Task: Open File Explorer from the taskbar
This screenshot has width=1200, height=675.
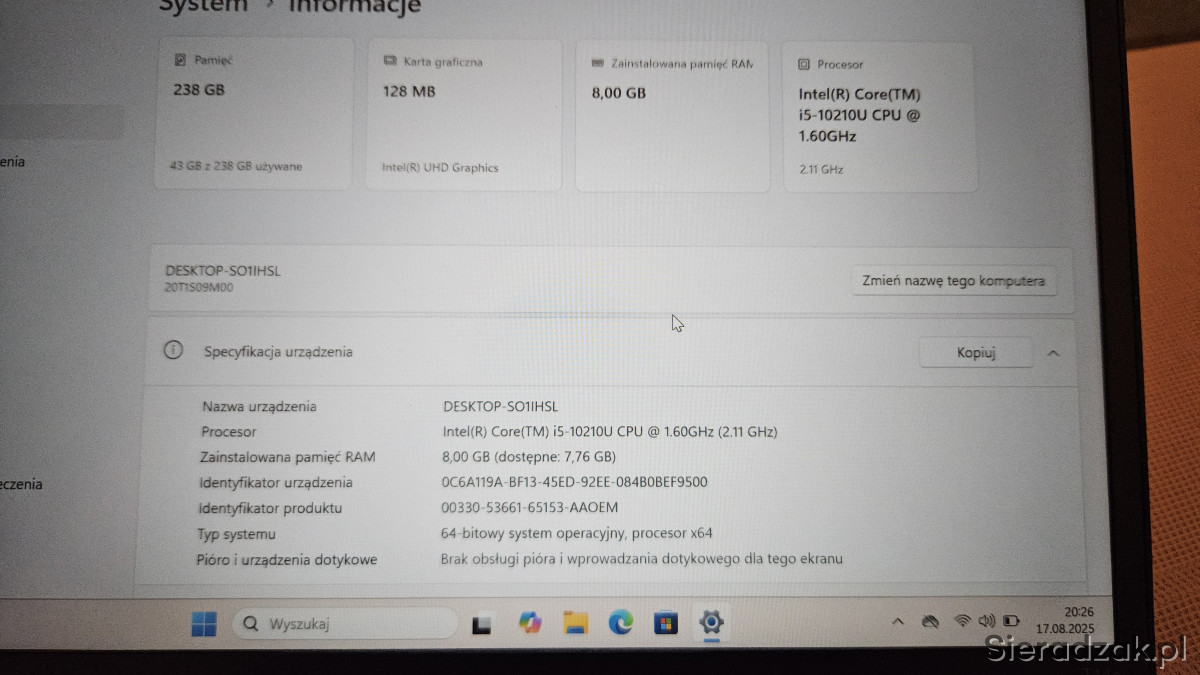Action: [575, 624]
